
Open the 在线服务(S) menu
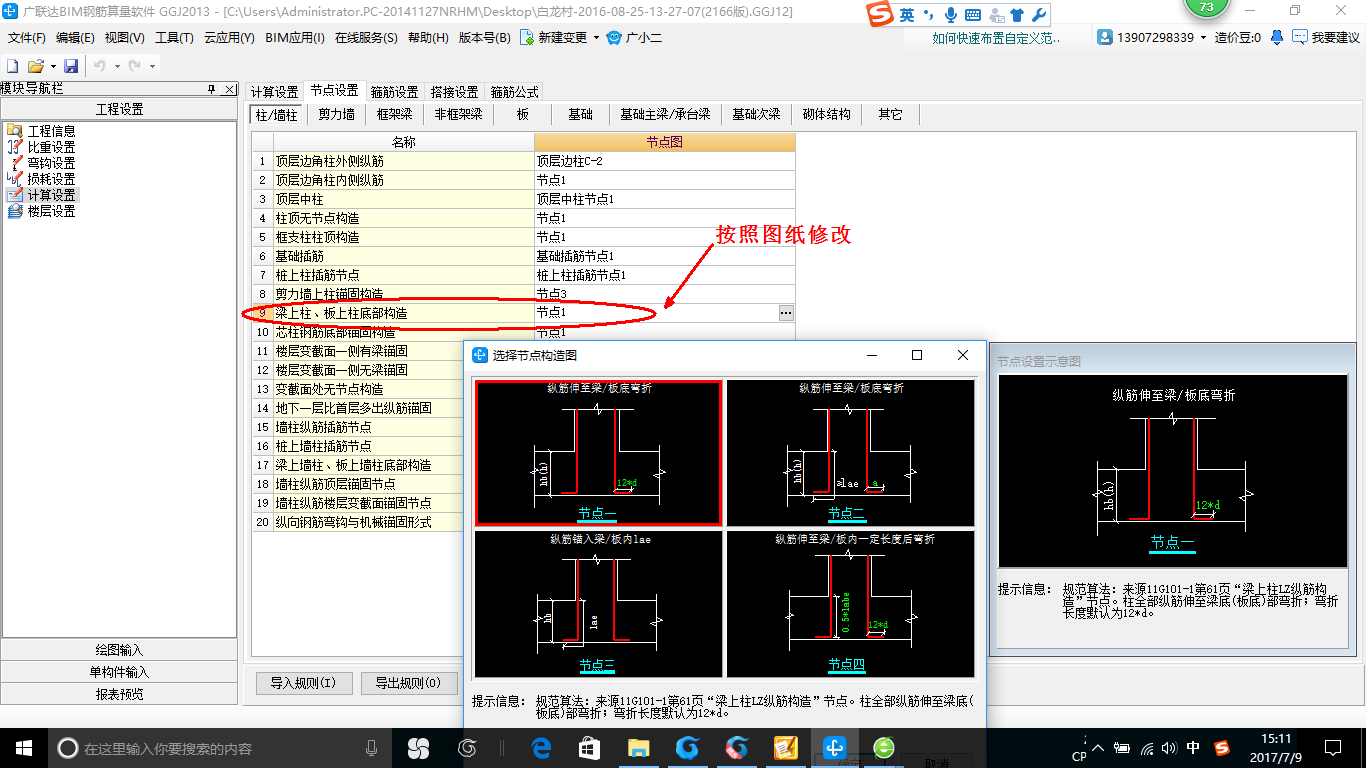click(366, 38)
